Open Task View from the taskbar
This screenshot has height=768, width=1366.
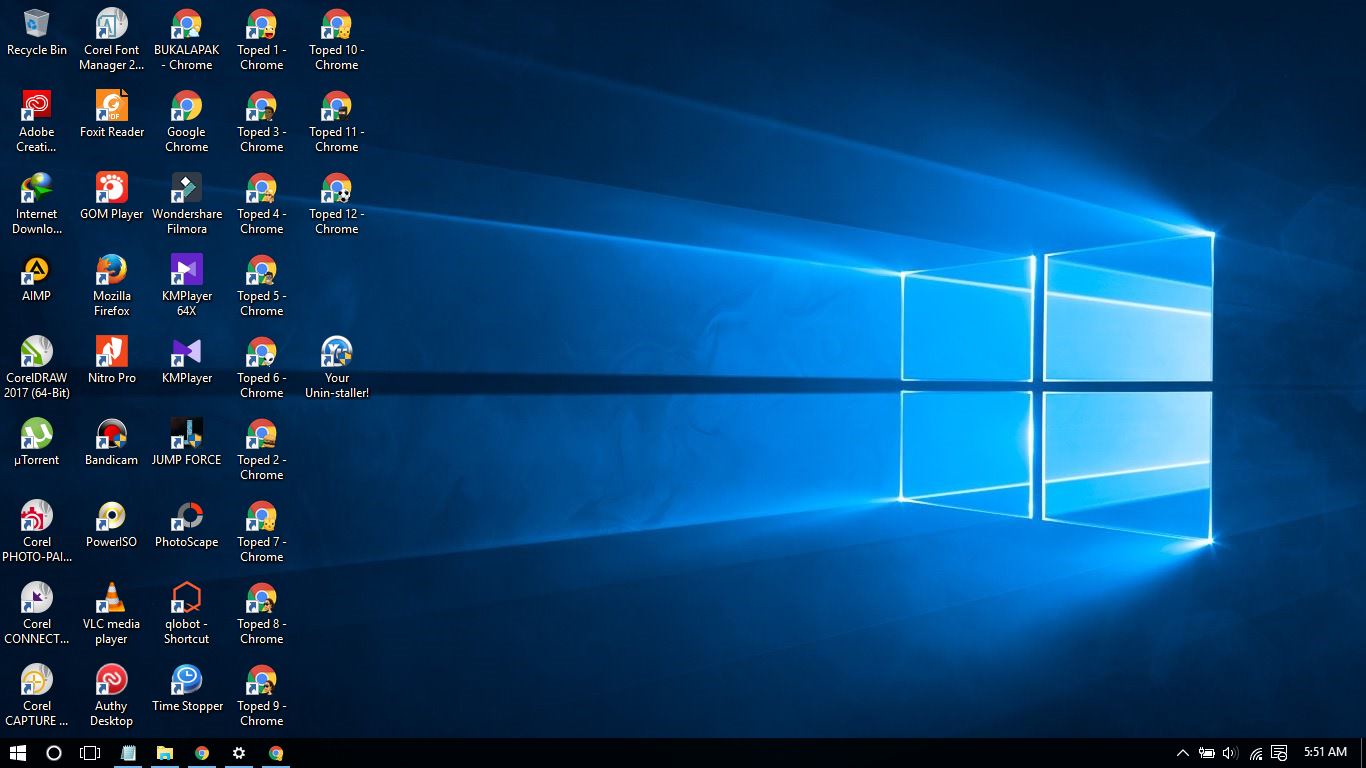(90, 753)
